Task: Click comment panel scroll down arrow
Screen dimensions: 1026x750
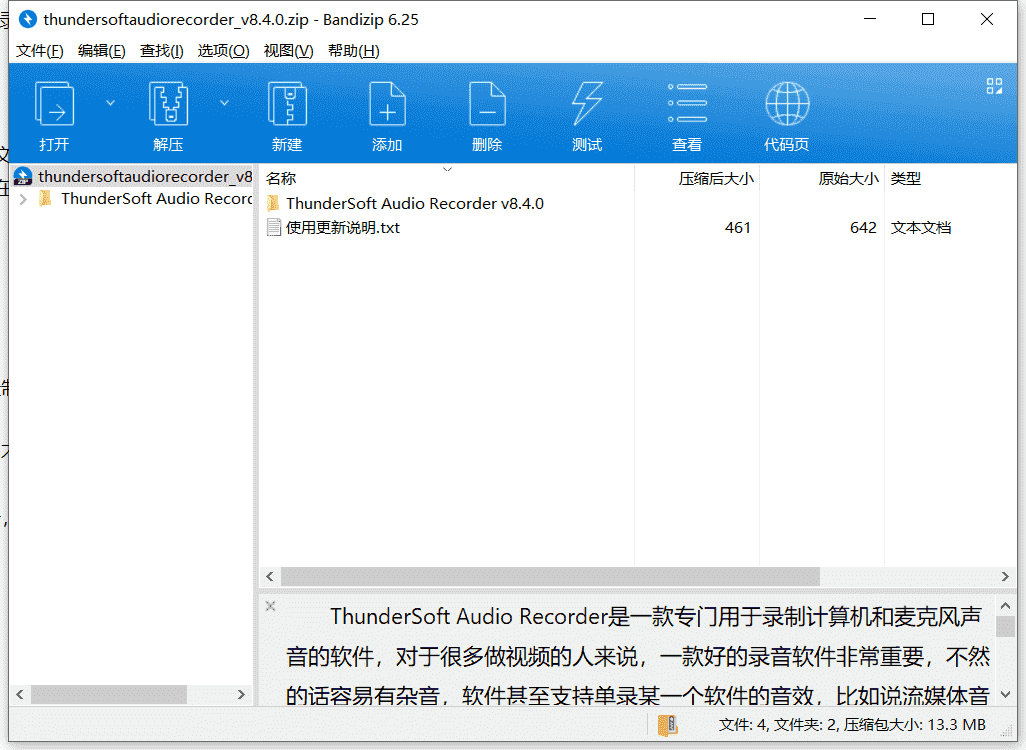Action: (1006, 694)
